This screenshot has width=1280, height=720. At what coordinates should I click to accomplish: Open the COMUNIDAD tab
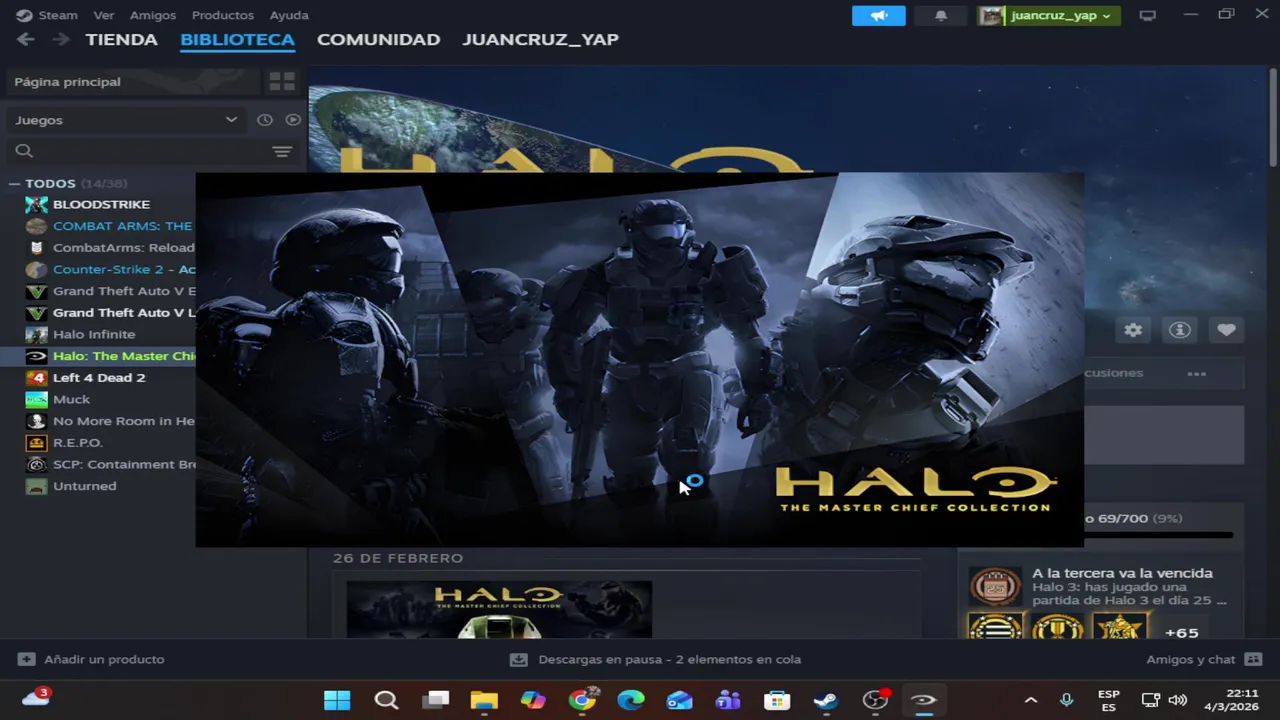(x=379, y=39)
